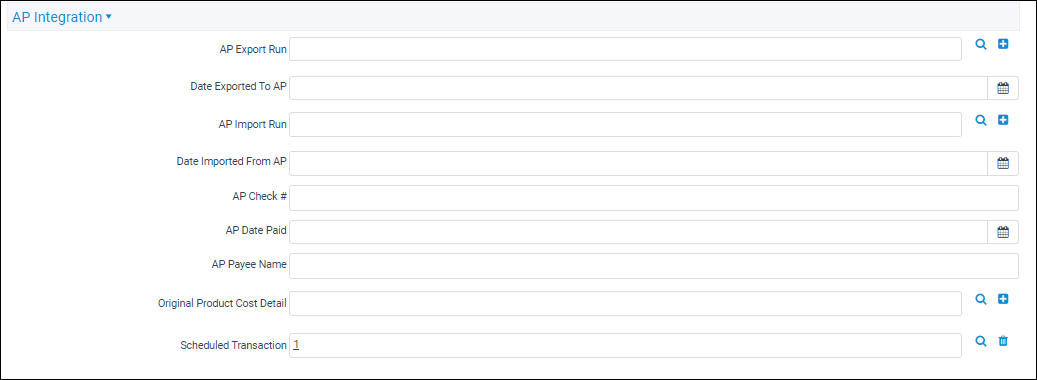The height and width of the screenshot is (380, 1037).
Task: Focus the AP Import Run input box
Action: [626, 124]
